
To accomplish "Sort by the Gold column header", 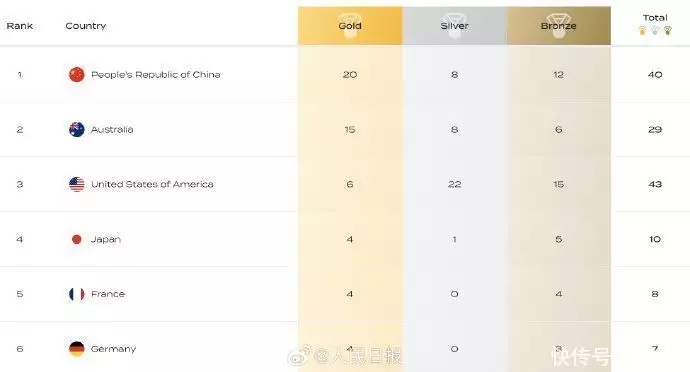I will pyautogui.click(x=350, y=26).
